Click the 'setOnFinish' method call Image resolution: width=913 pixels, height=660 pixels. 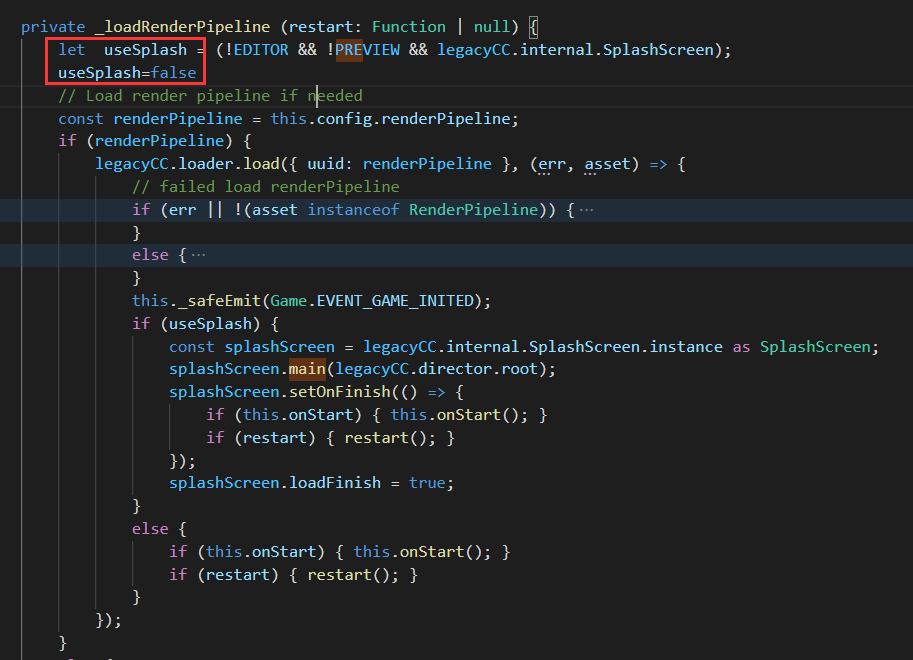pos(339,392)
